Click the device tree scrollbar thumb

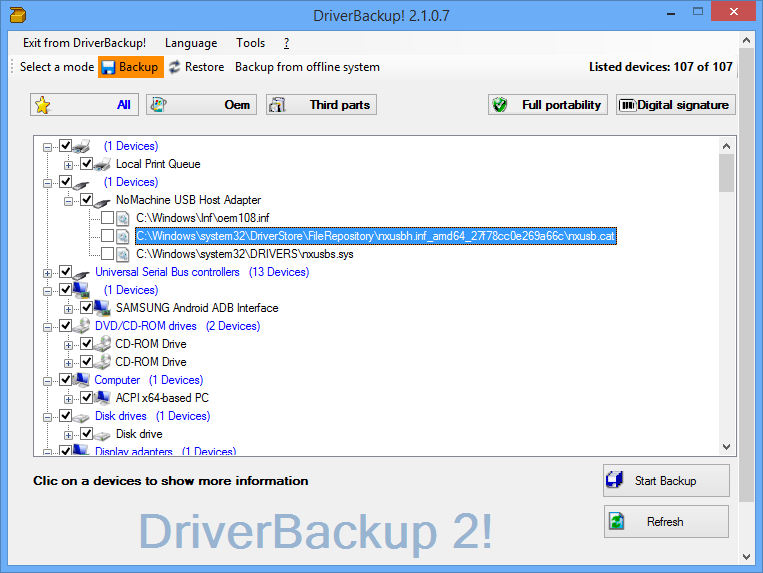(x=727, y=174)
